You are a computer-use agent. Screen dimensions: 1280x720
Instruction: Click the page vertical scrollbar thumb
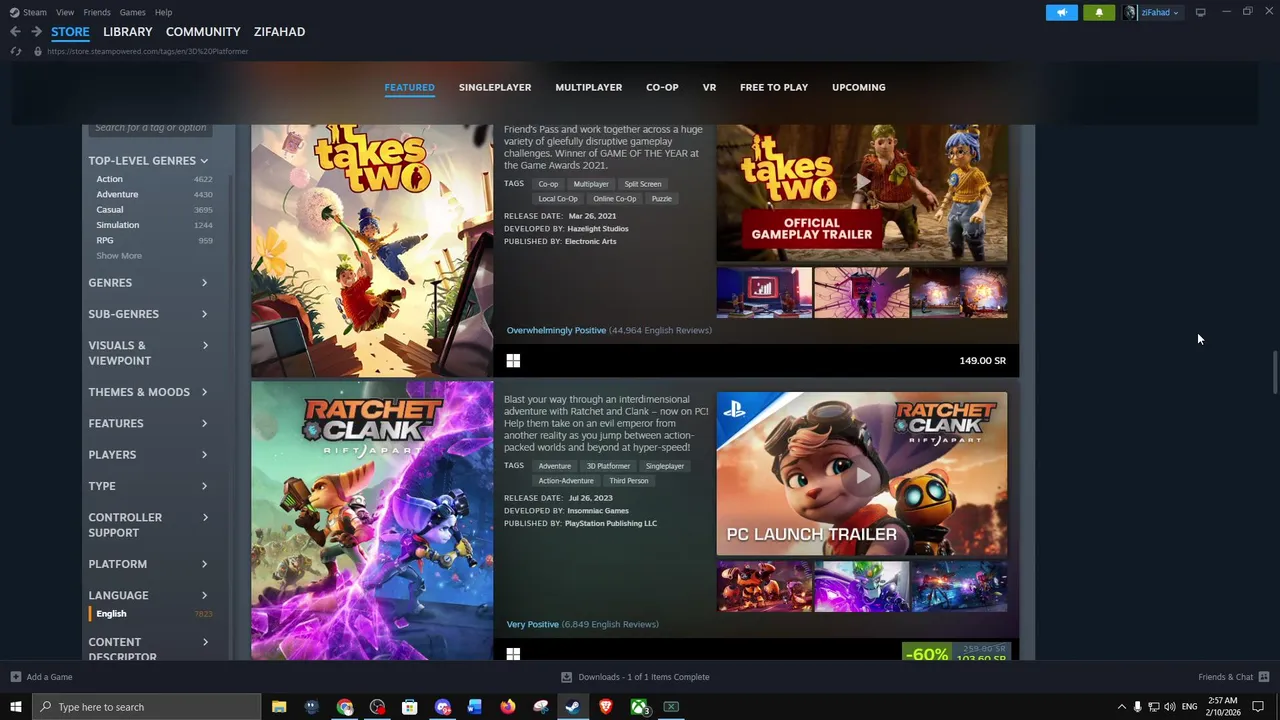point(1274,373)
